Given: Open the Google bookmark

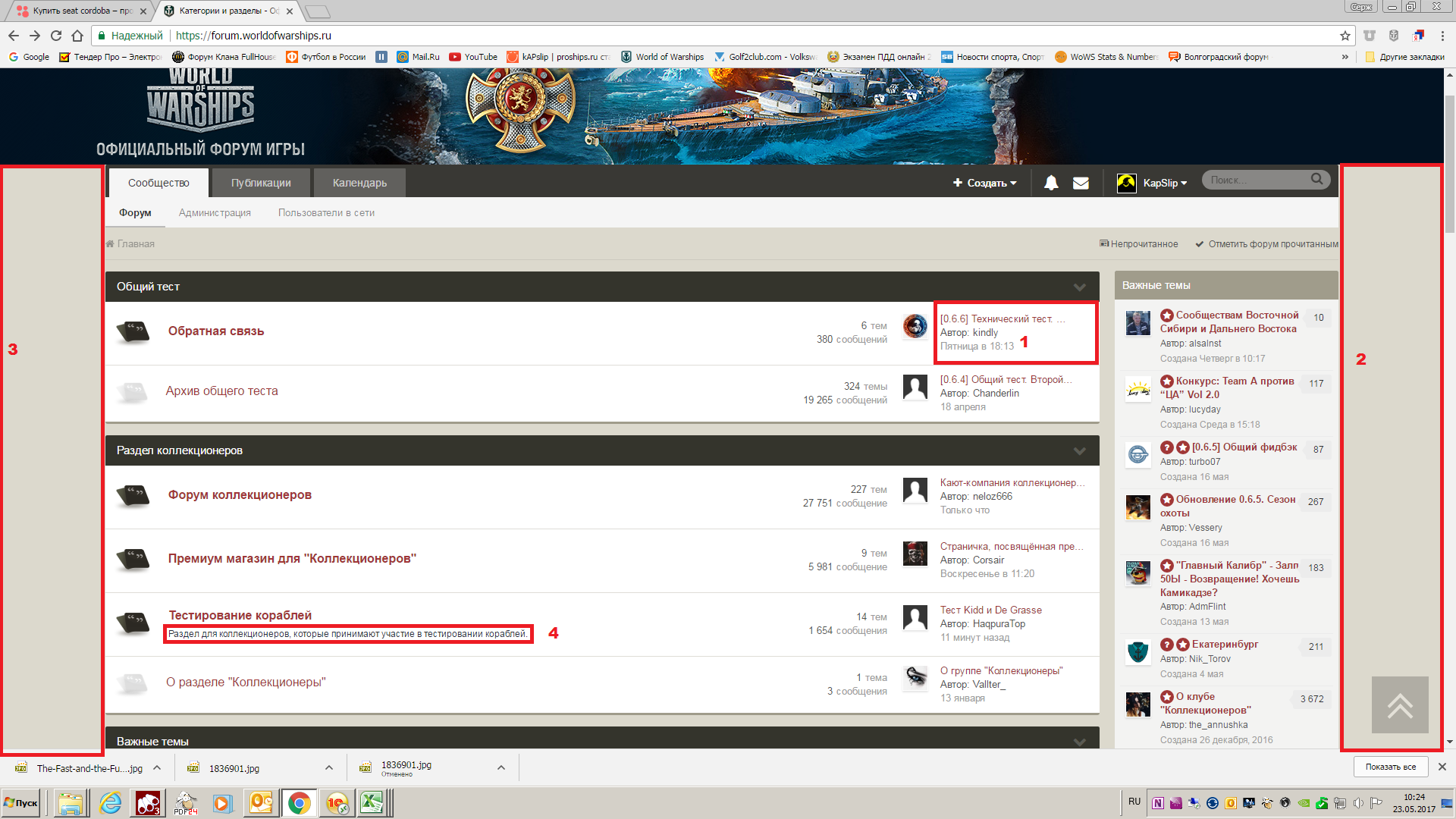Looking at the screenshot, I should point(29,57).
